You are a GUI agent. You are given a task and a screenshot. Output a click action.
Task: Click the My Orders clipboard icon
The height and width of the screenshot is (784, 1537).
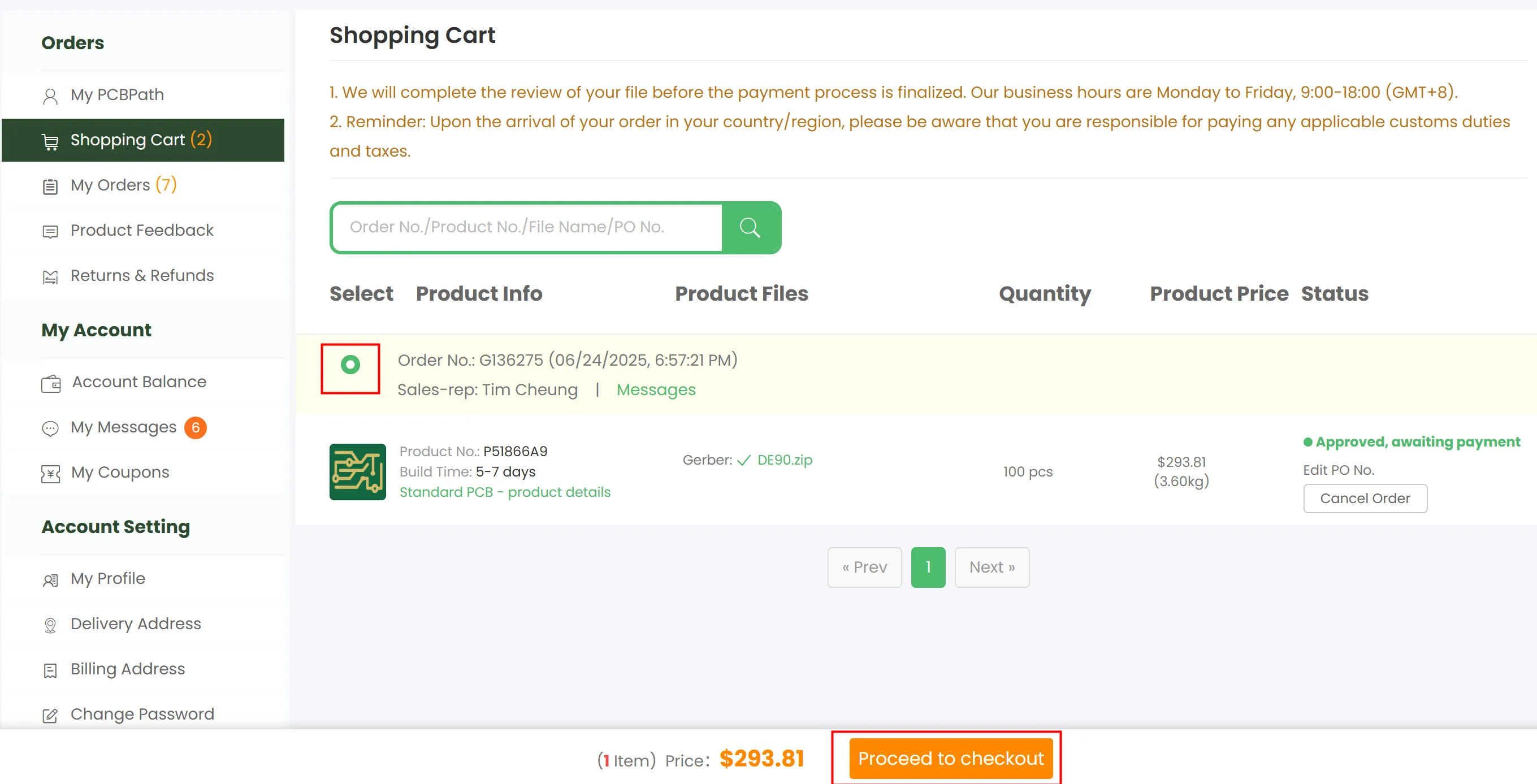[50, 186]
